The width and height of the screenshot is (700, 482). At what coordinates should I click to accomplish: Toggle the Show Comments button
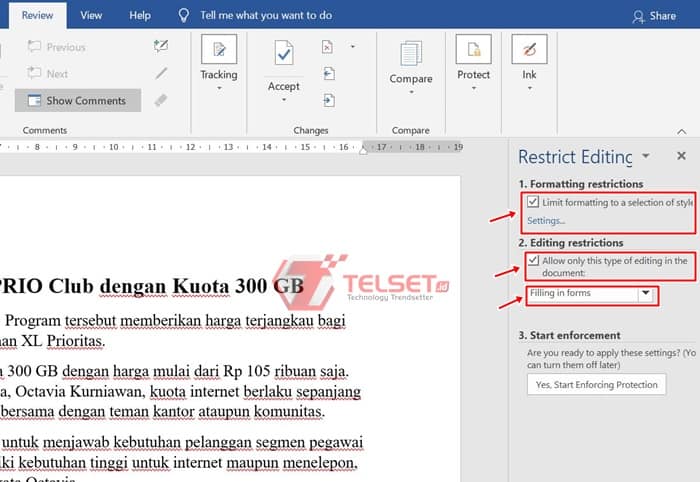point(77,100)
